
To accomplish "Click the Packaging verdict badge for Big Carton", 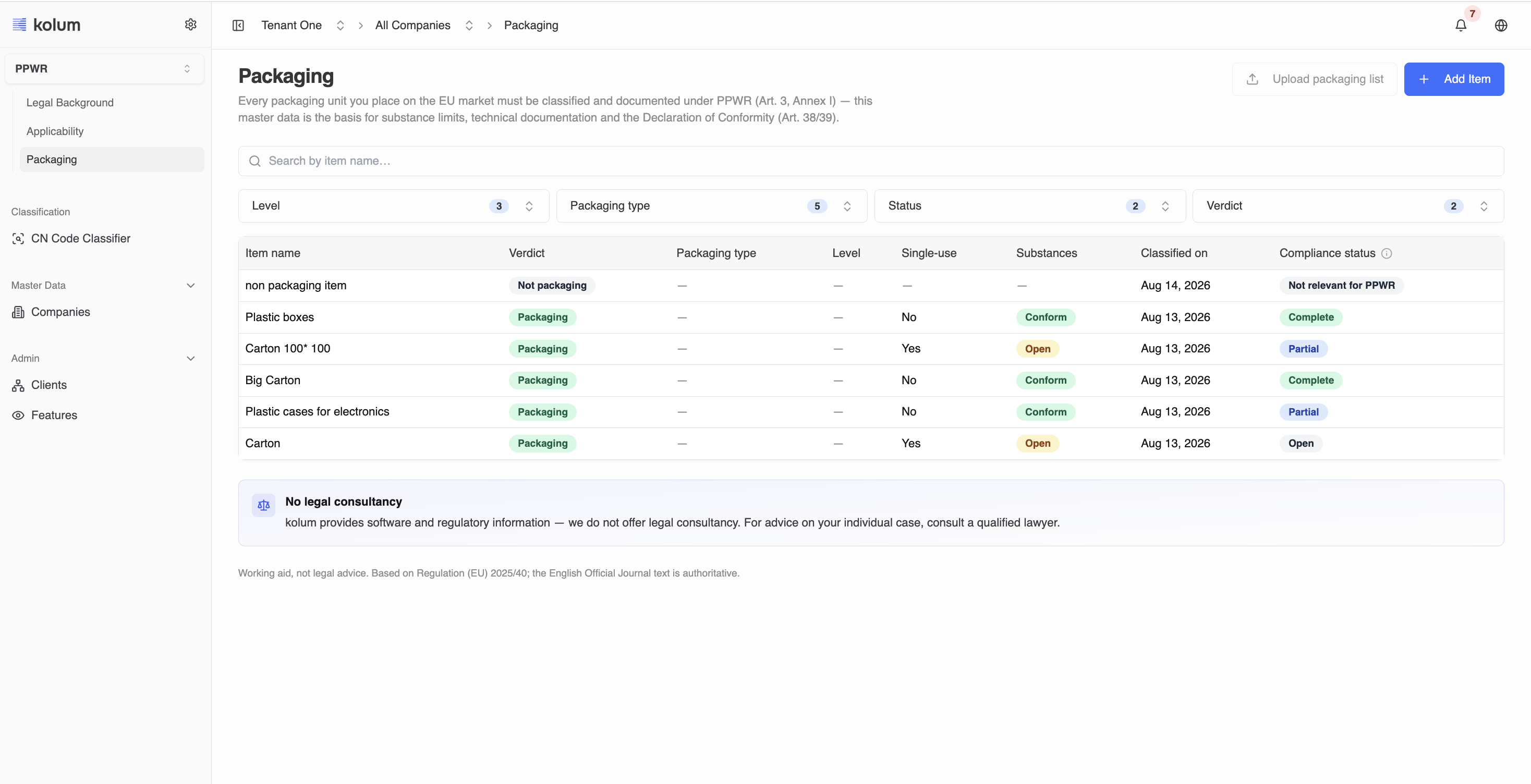I will (x=542, y=380).
